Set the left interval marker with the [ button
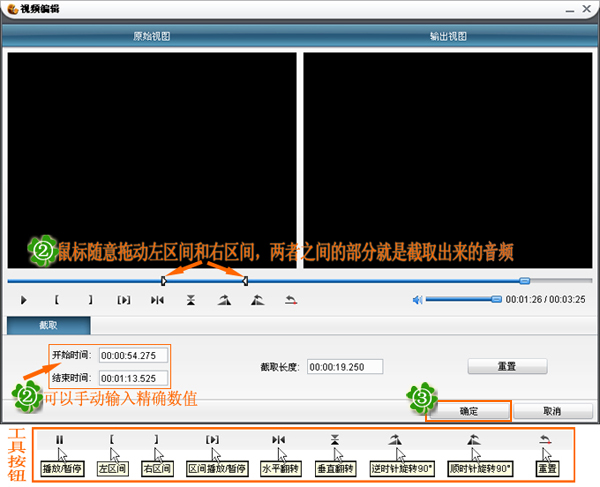The image size is (600, 487). coord(57,300)
